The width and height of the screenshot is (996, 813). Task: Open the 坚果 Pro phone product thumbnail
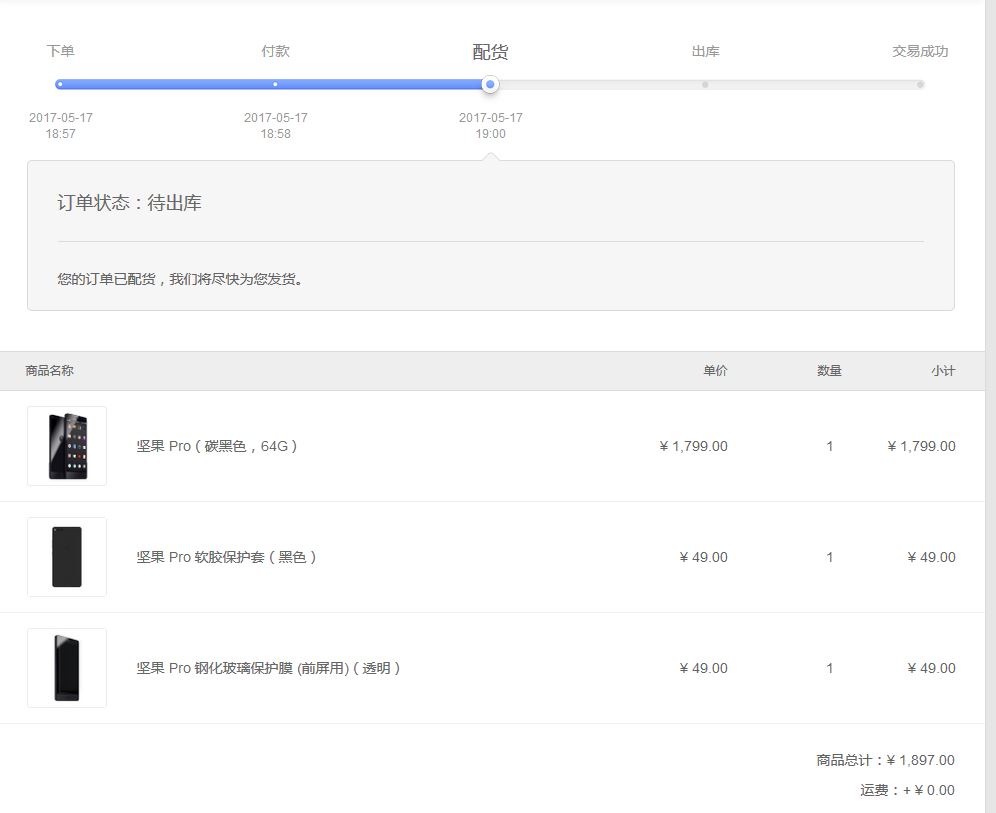[67, 446]
